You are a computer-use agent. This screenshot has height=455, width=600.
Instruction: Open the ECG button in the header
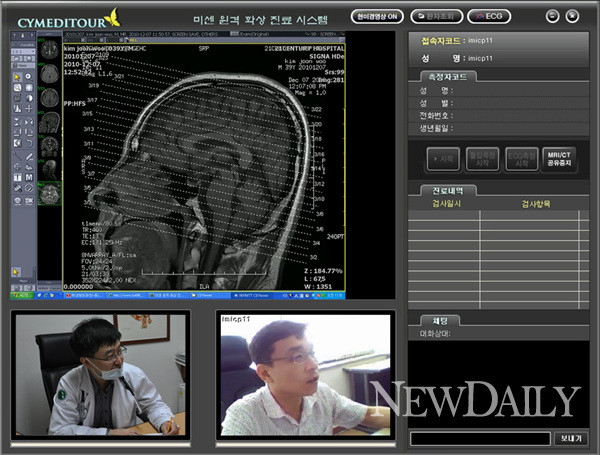point(489,16)
